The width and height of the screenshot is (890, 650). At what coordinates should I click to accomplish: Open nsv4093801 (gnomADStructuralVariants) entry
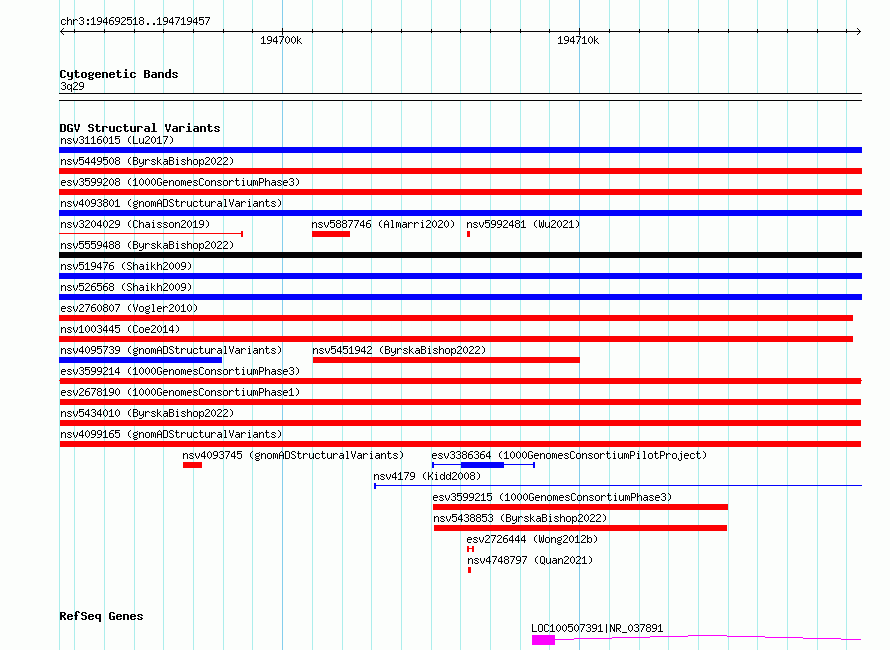pyautogui.click(x=171, y=203)
